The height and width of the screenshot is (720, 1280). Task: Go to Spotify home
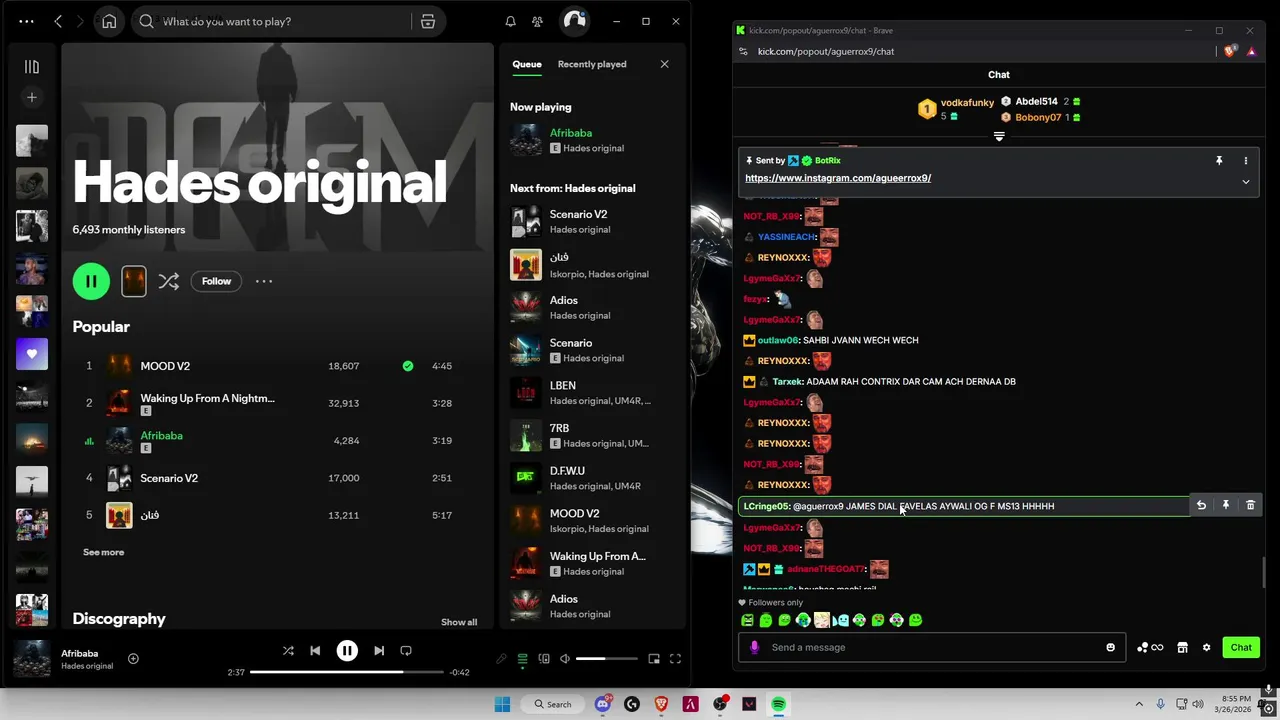[x=109, y=21]
